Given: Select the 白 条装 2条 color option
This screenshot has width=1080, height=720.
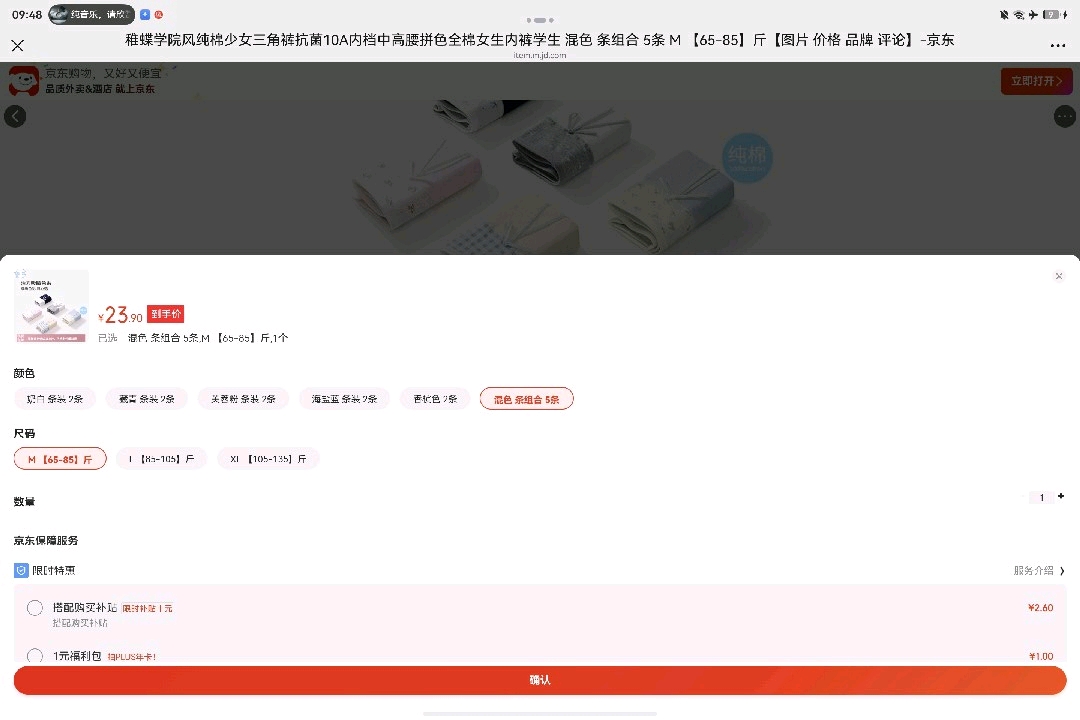Looking at the screenshot, I should coord(55,399).
